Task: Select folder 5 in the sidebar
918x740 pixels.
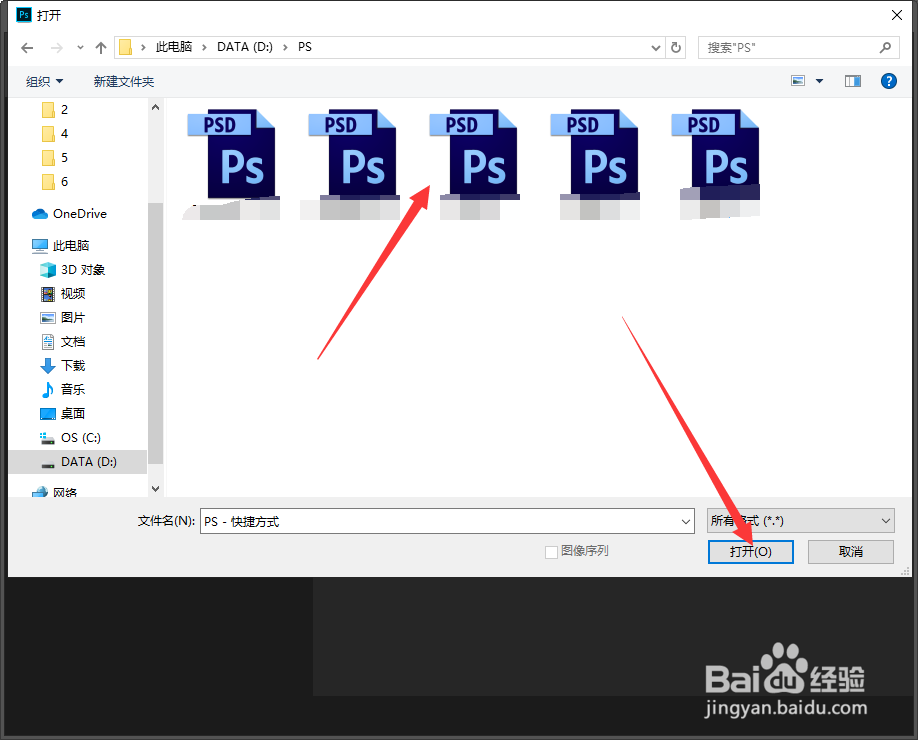Action: pyautogui.click(x=55, y=157)
